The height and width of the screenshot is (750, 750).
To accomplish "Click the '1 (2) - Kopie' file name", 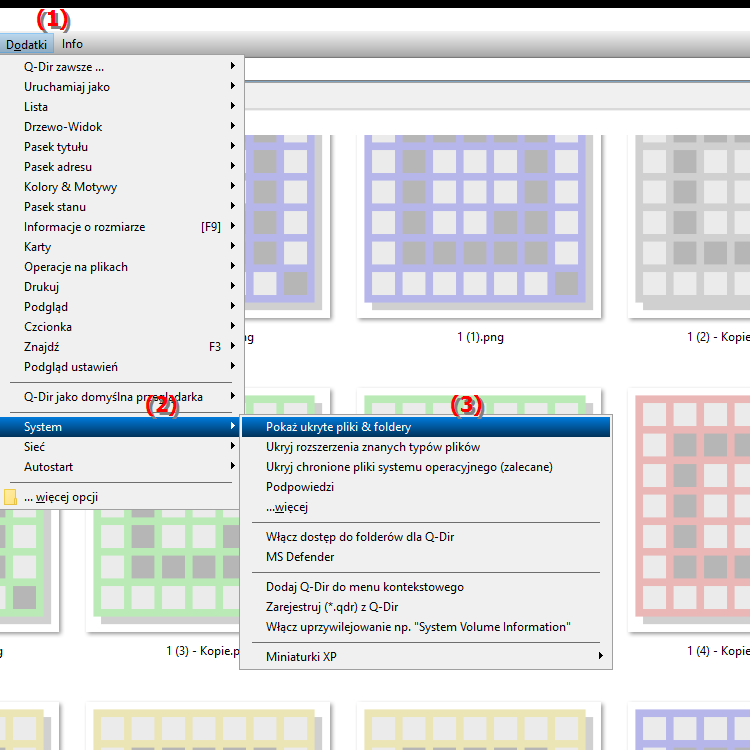I will (x=718, y=337).
